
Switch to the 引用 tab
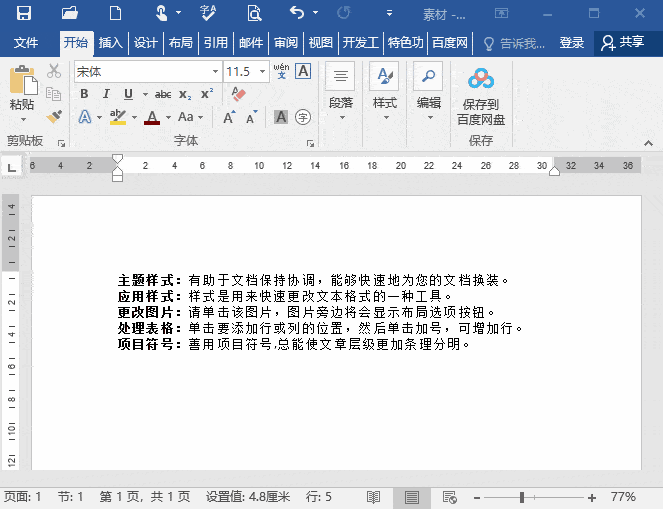(216, 43)
